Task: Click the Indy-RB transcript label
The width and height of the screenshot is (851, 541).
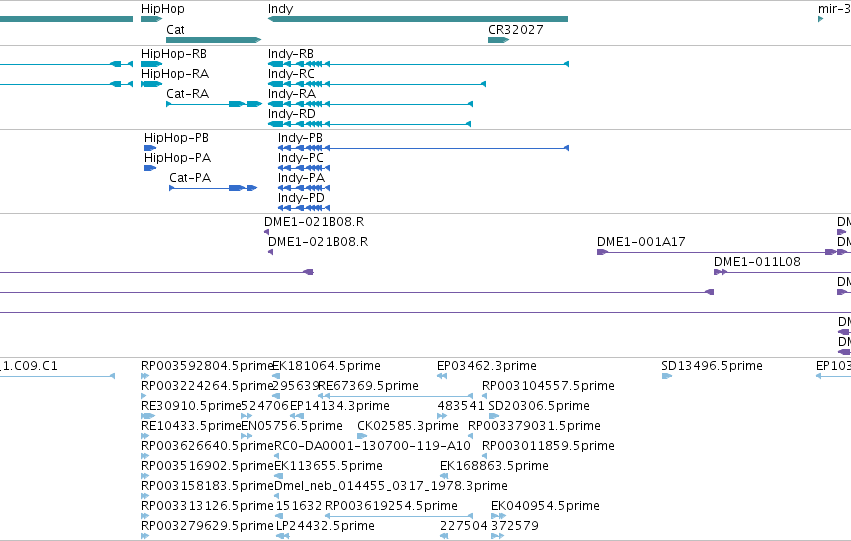Action: point(291,54)
